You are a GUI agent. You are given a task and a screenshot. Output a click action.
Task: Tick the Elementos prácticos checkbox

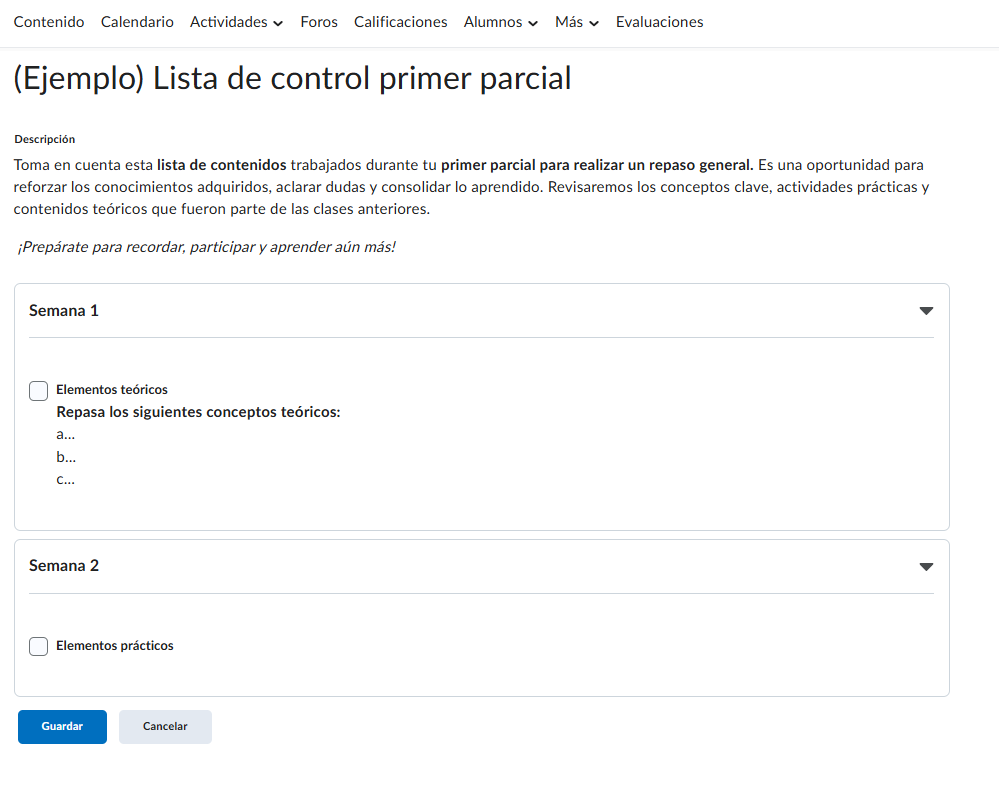[x=39, y=646]
